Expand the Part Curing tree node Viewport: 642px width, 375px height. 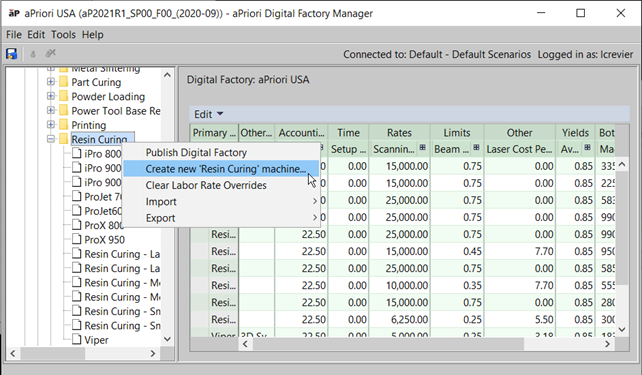51,82
